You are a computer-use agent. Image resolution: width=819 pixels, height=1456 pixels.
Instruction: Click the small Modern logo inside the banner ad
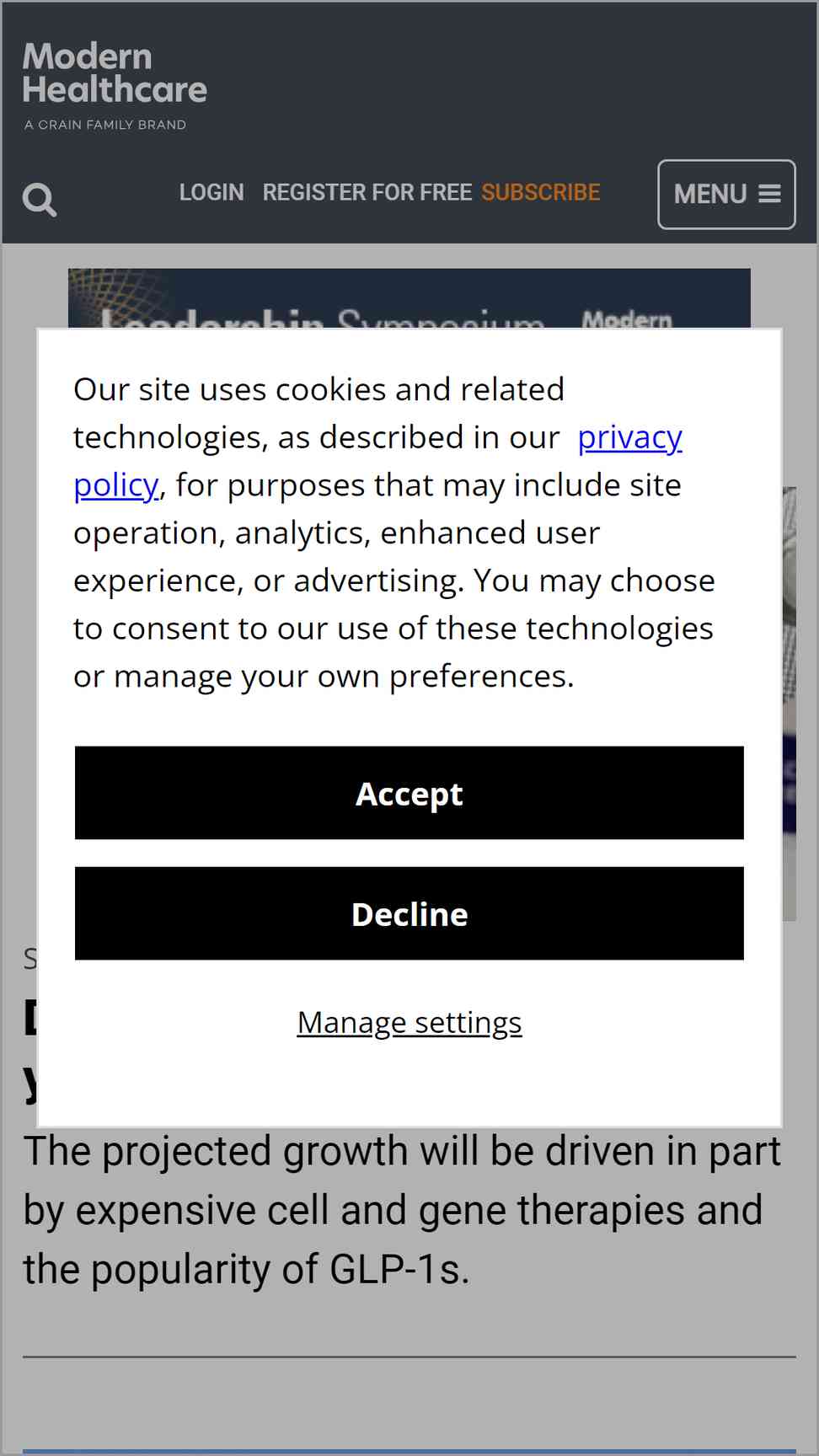pyautogui.click(x=627, y=319)
